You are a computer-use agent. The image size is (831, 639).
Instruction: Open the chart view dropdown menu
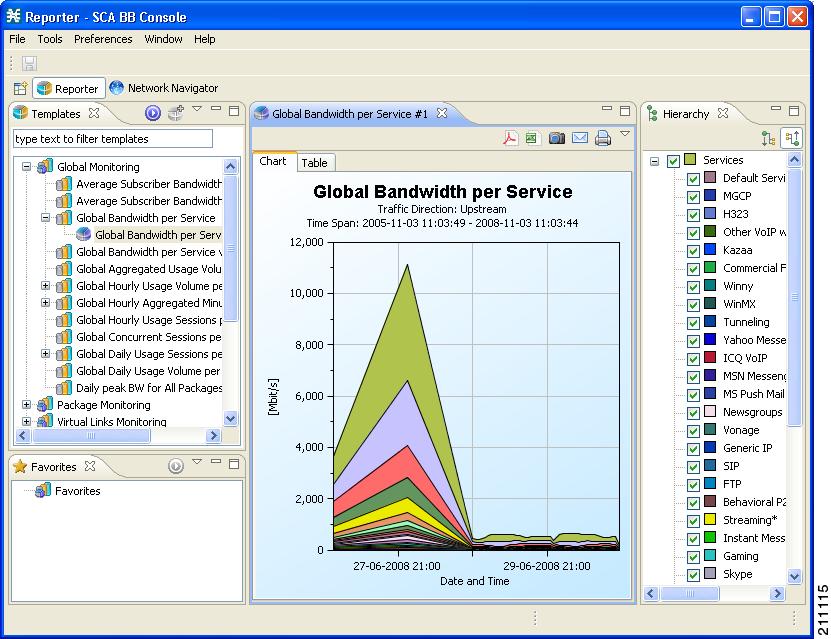pyautogui.click(x=625, y=134)
